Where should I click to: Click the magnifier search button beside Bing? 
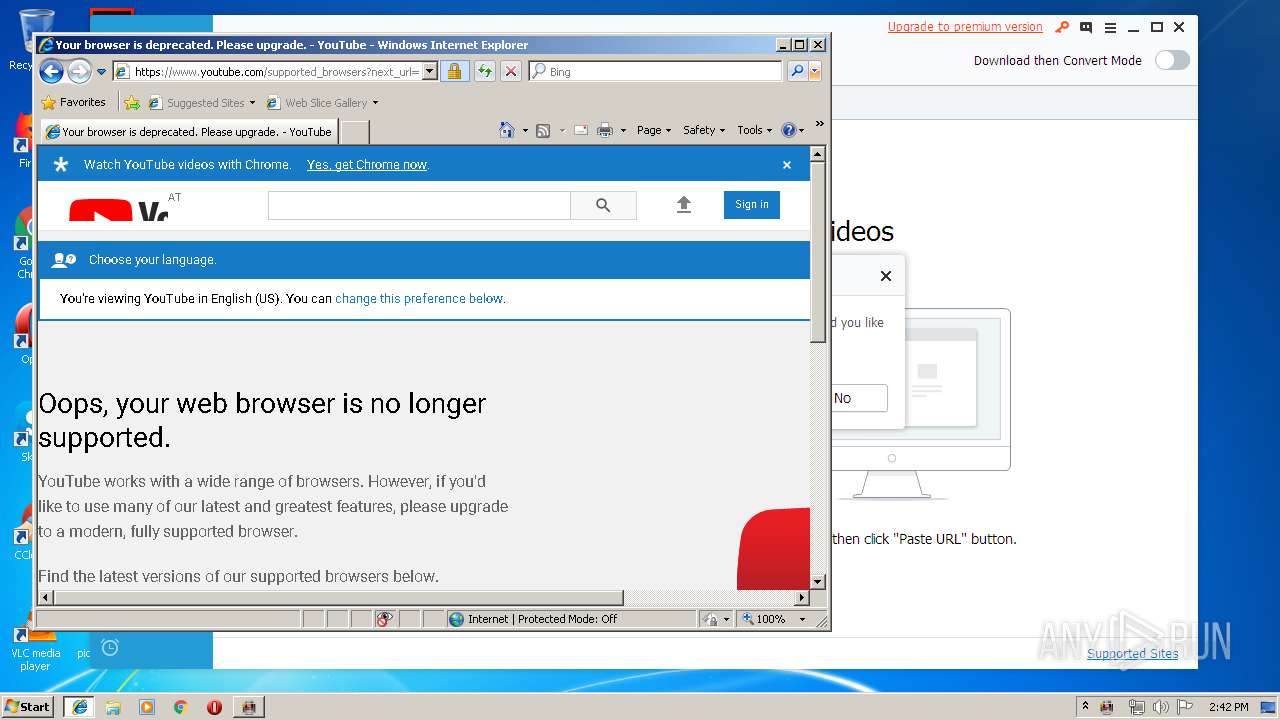[797, 72]
